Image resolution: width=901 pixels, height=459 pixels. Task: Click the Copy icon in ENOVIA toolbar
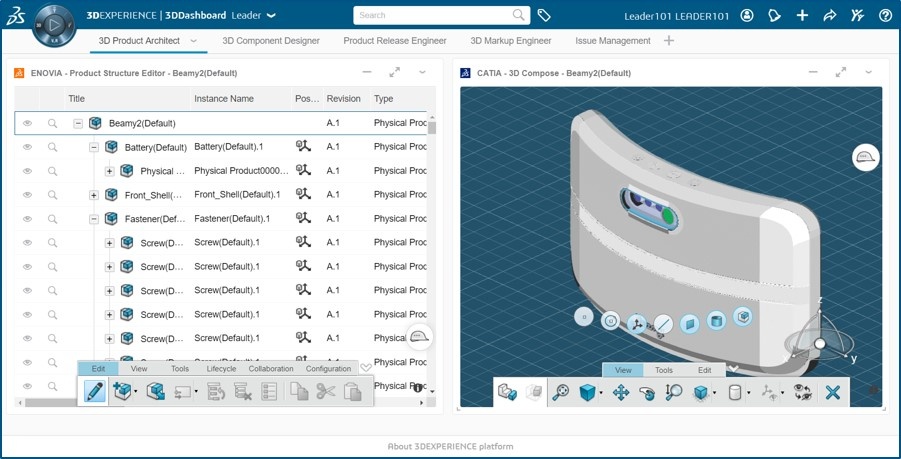299,391
